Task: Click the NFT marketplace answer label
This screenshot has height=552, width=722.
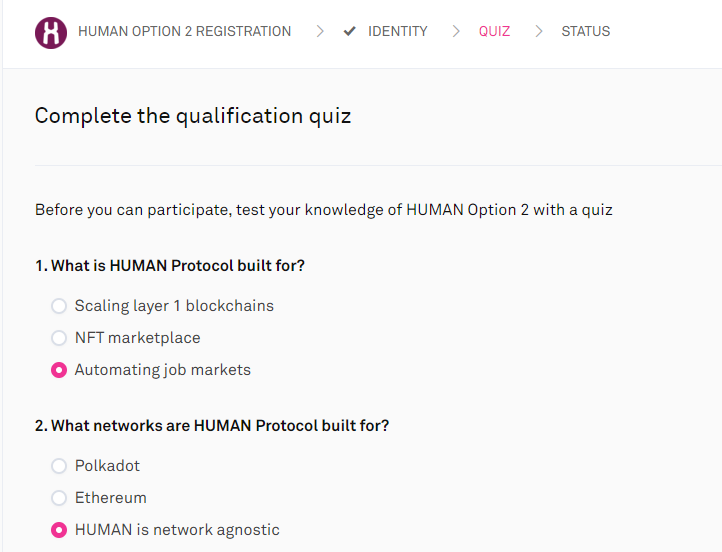Action: (x=137, y=338)
